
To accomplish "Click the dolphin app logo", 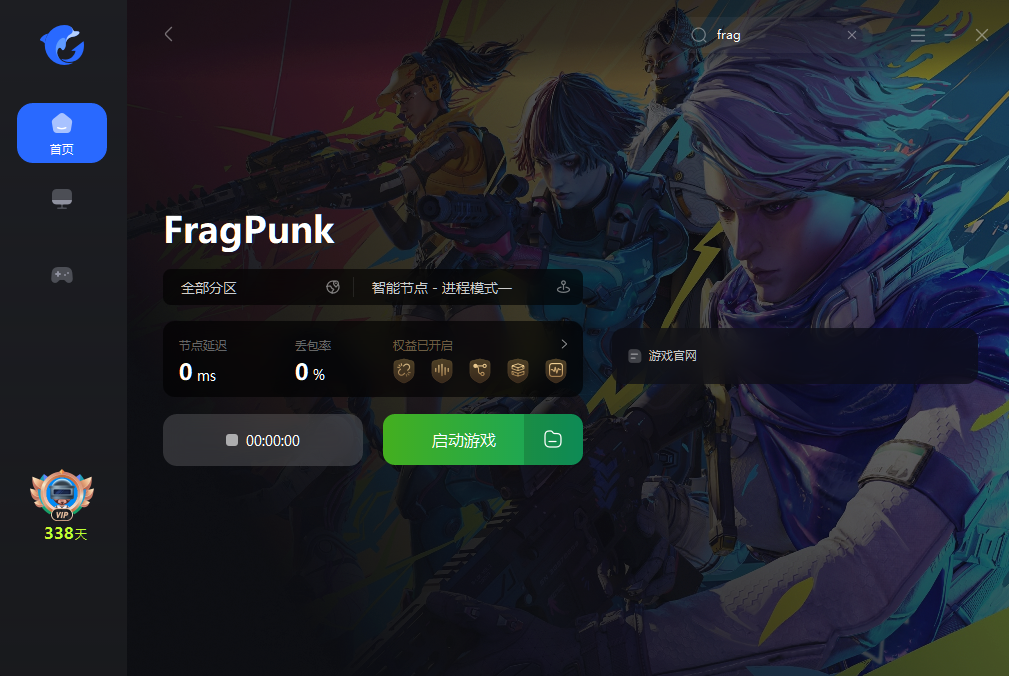I will tap(62, 45).
